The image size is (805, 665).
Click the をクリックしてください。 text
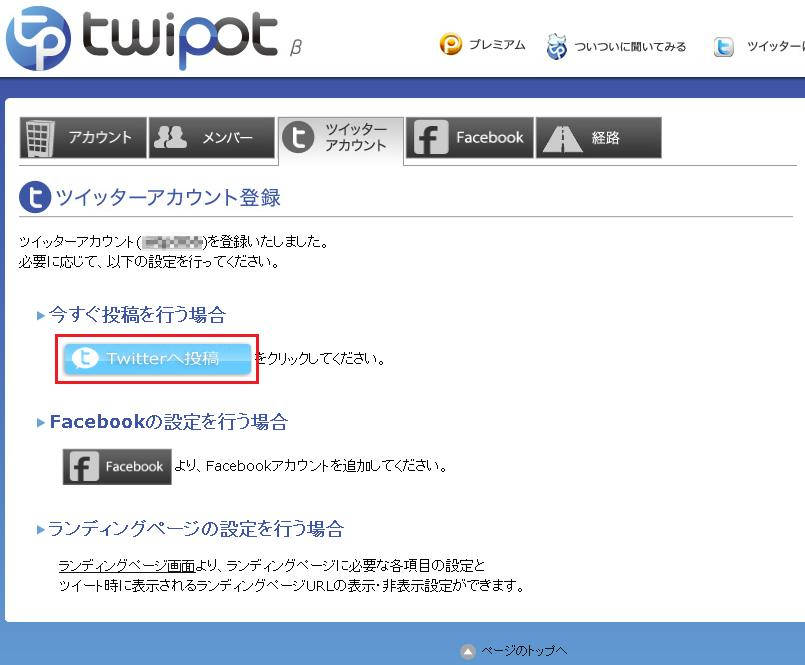tap(321, 358)
